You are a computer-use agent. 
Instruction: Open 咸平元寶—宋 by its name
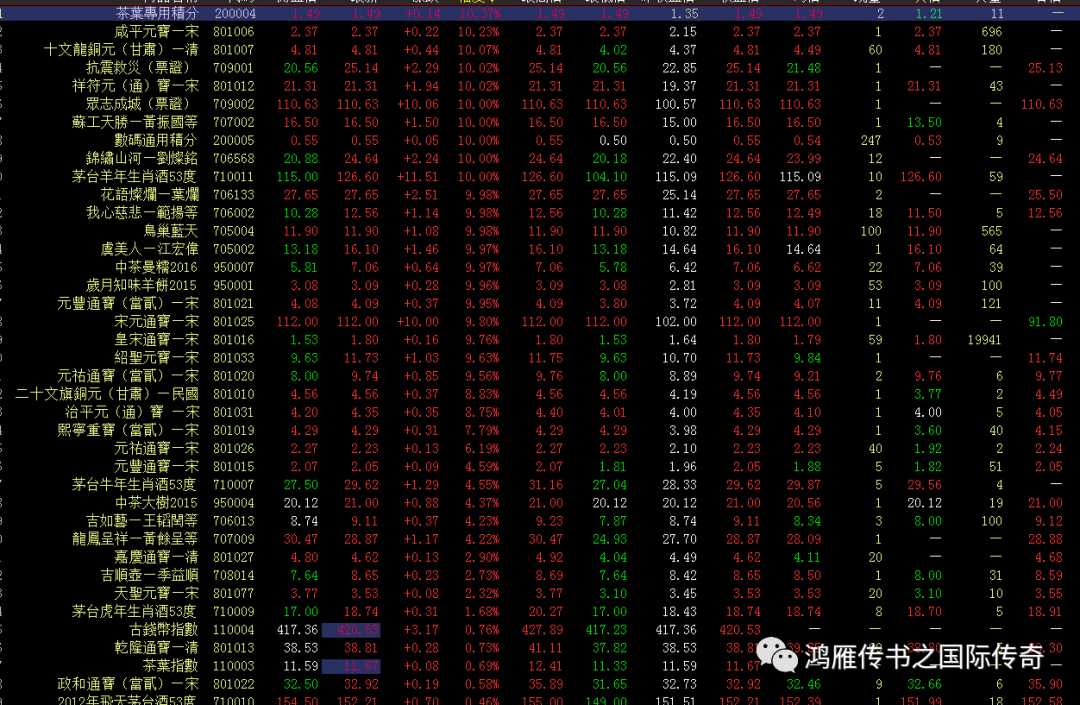pos(157,32)
